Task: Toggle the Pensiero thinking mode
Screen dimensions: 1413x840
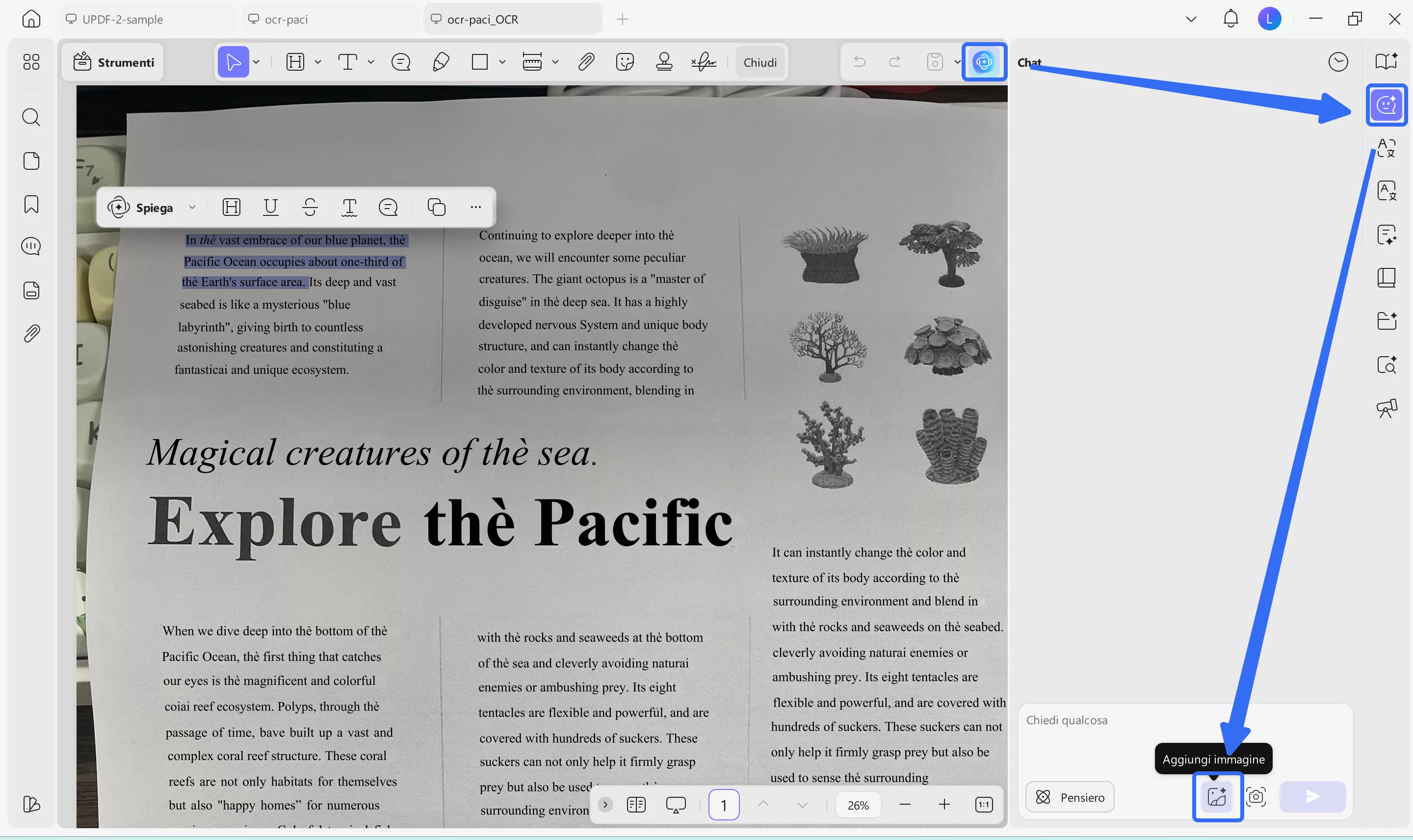Action: (1070, 797)
